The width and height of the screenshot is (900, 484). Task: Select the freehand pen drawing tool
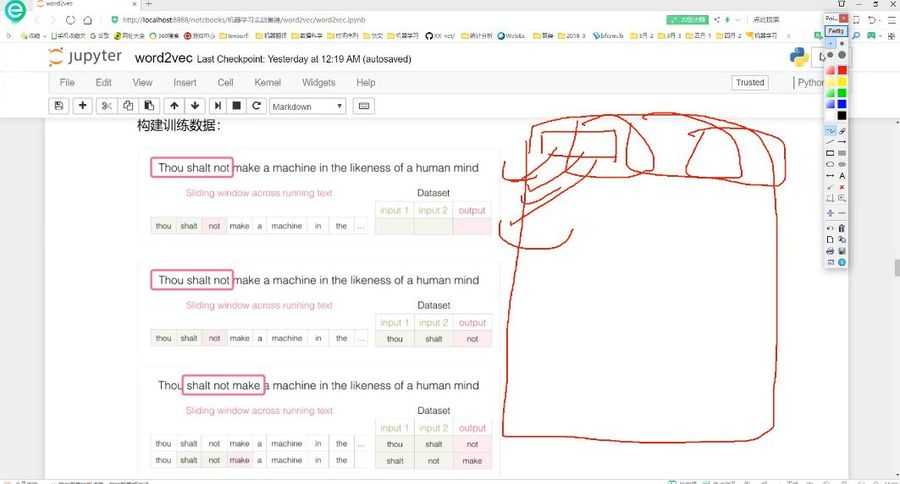click(x=830, y=131)
